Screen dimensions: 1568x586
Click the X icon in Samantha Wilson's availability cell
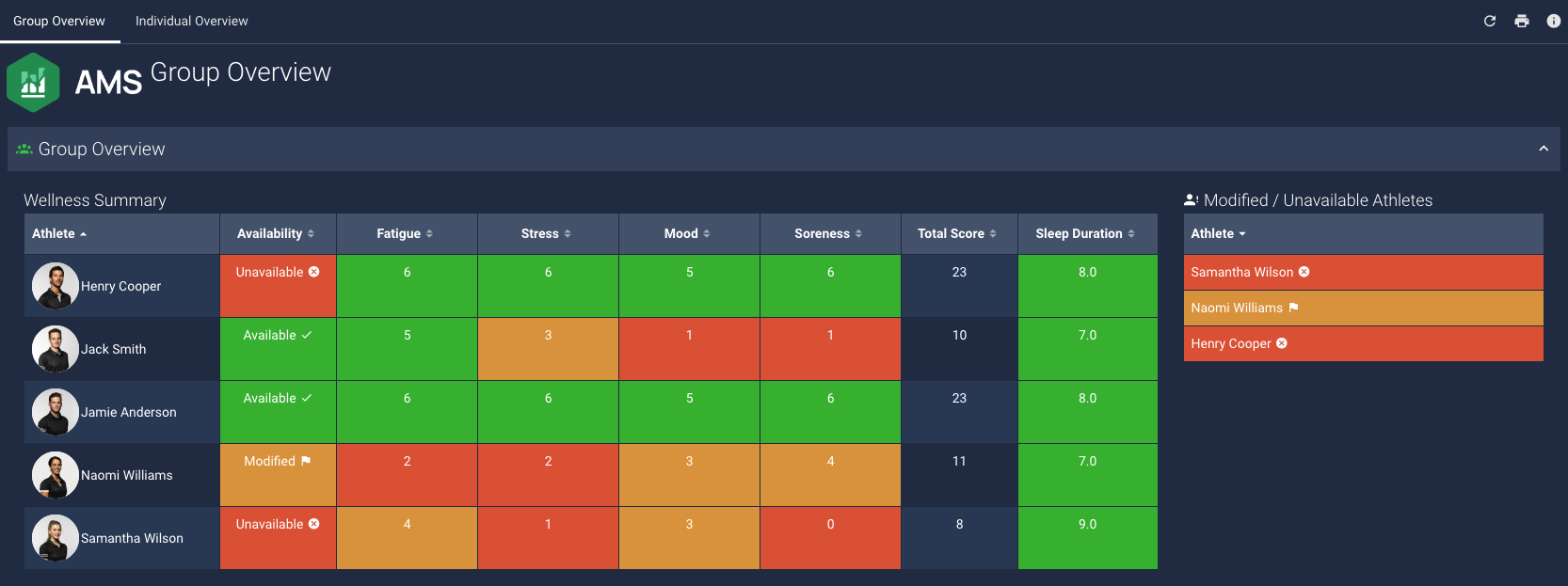pyautogui.click(x=314, y=524)
